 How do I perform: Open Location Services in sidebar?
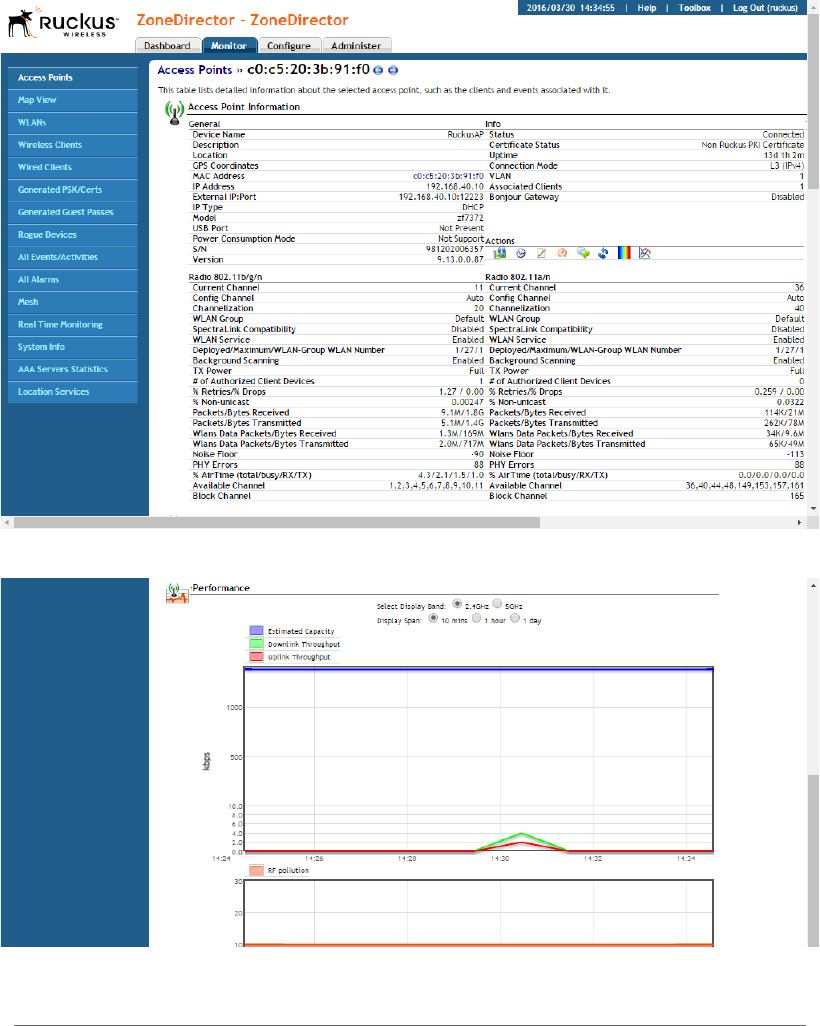tap(73, 392)
